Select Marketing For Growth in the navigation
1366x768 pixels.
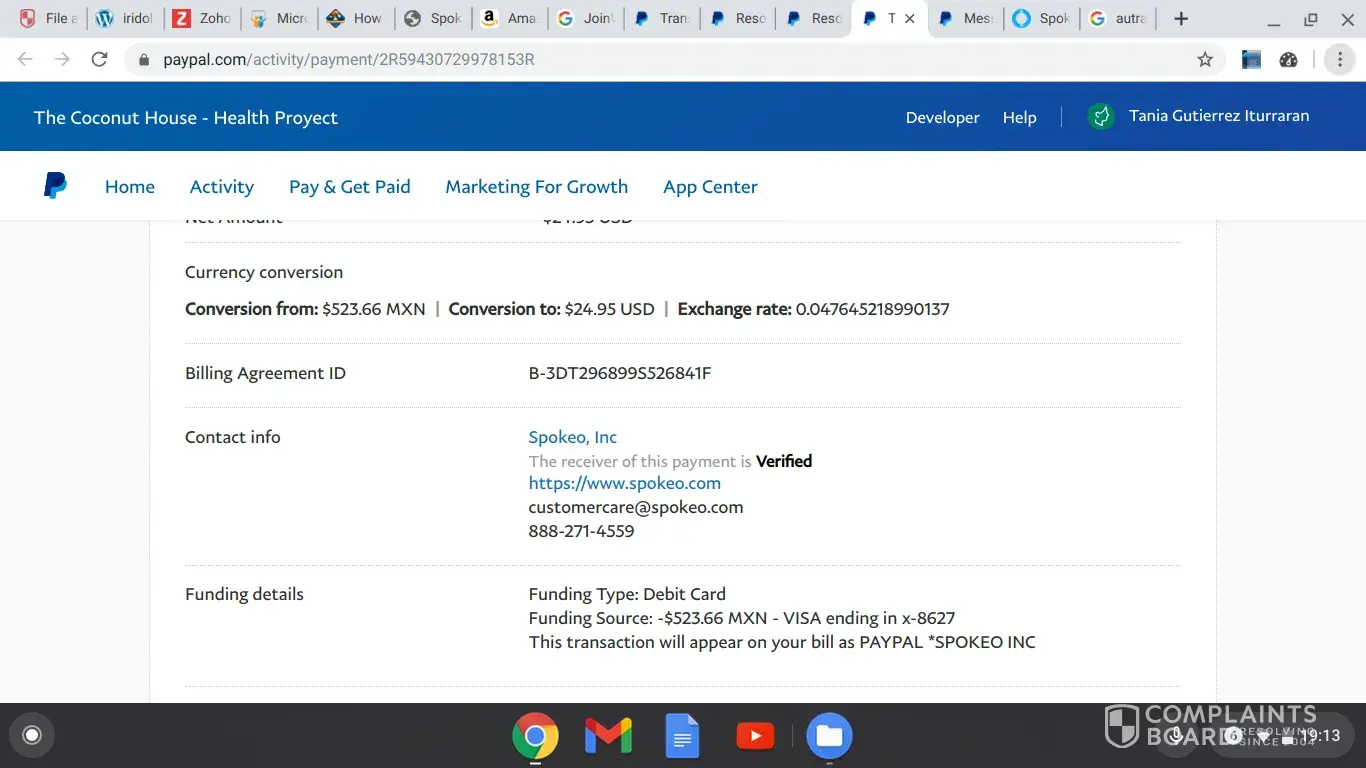[536, 187]
